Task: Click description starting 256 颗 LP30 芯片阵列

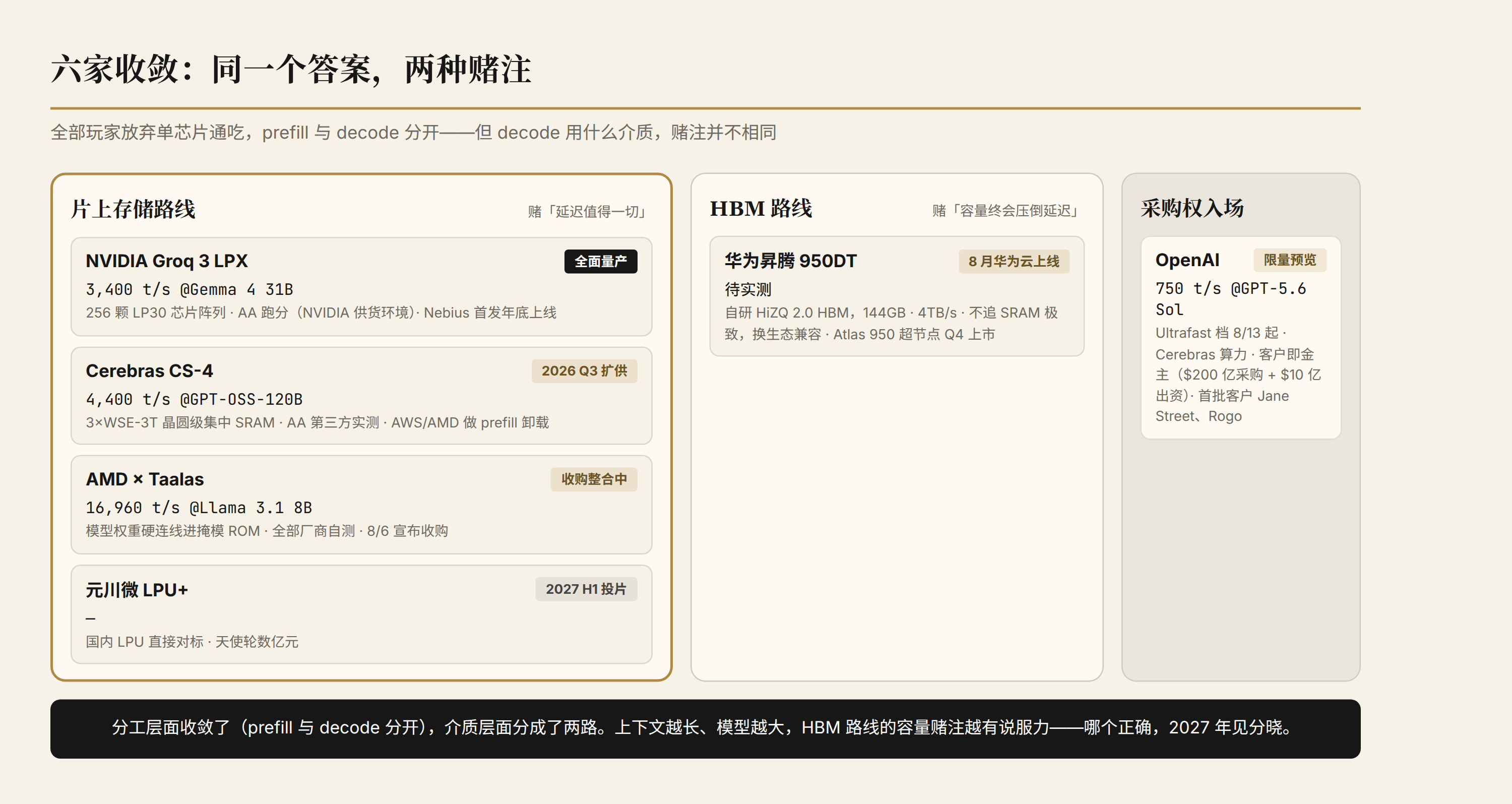Action: [321, 313]
